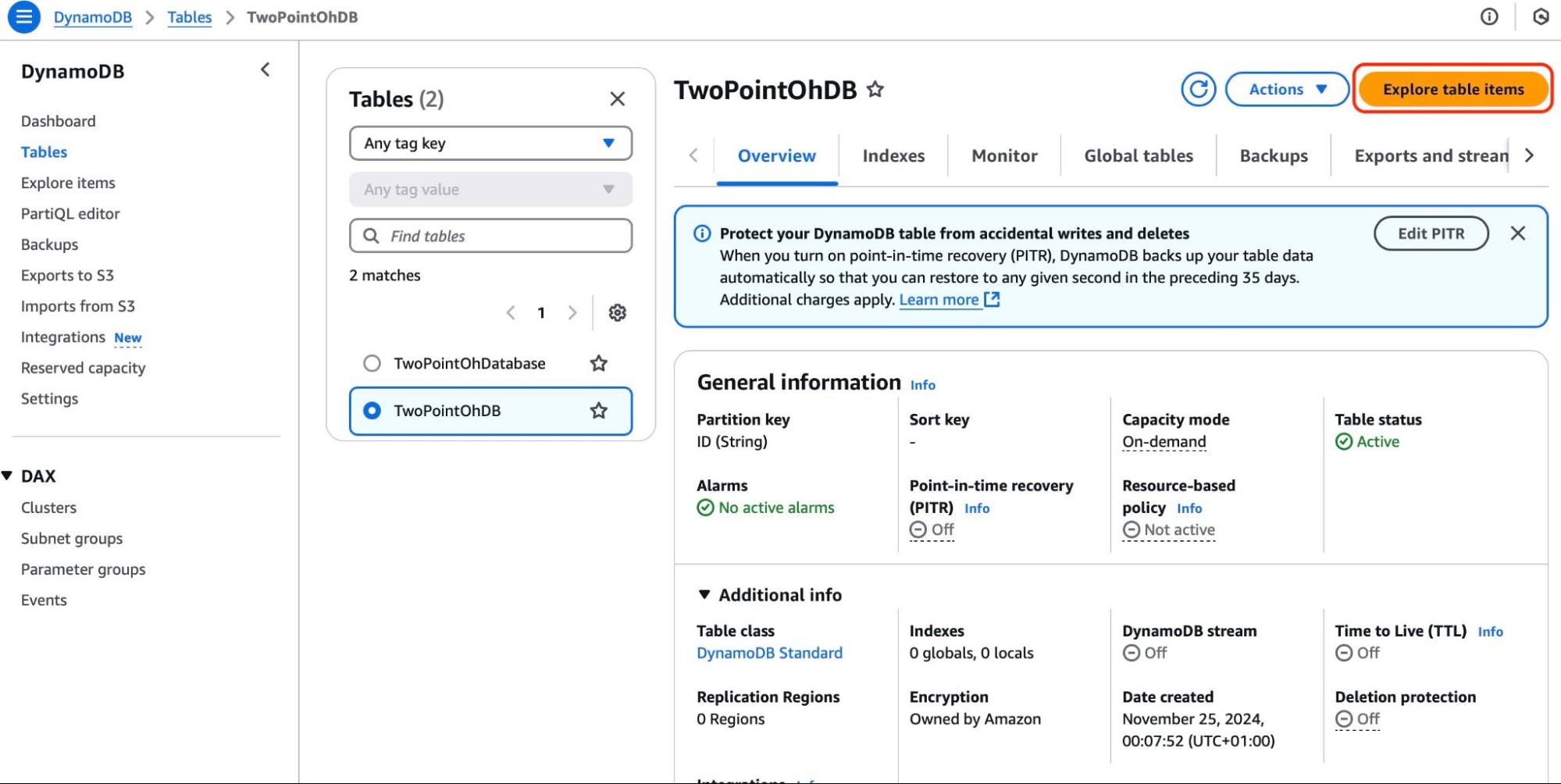The image size is (1561, 784).
Task: Open Imports from S3 in sidebar
Action: pyautogui.click(x=78, y=306)
